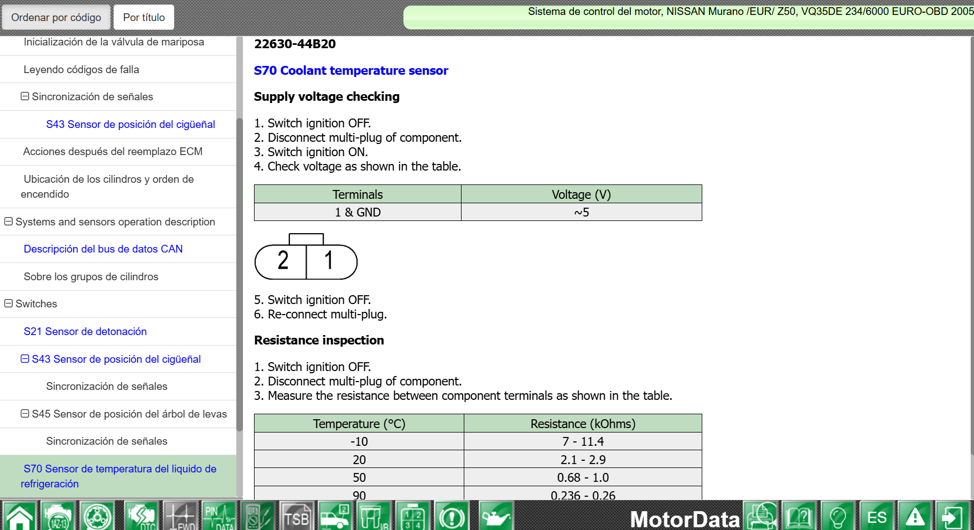Click the 'Supply voltage checking' heading
974x530 pixels.
[x=327, y=96]
